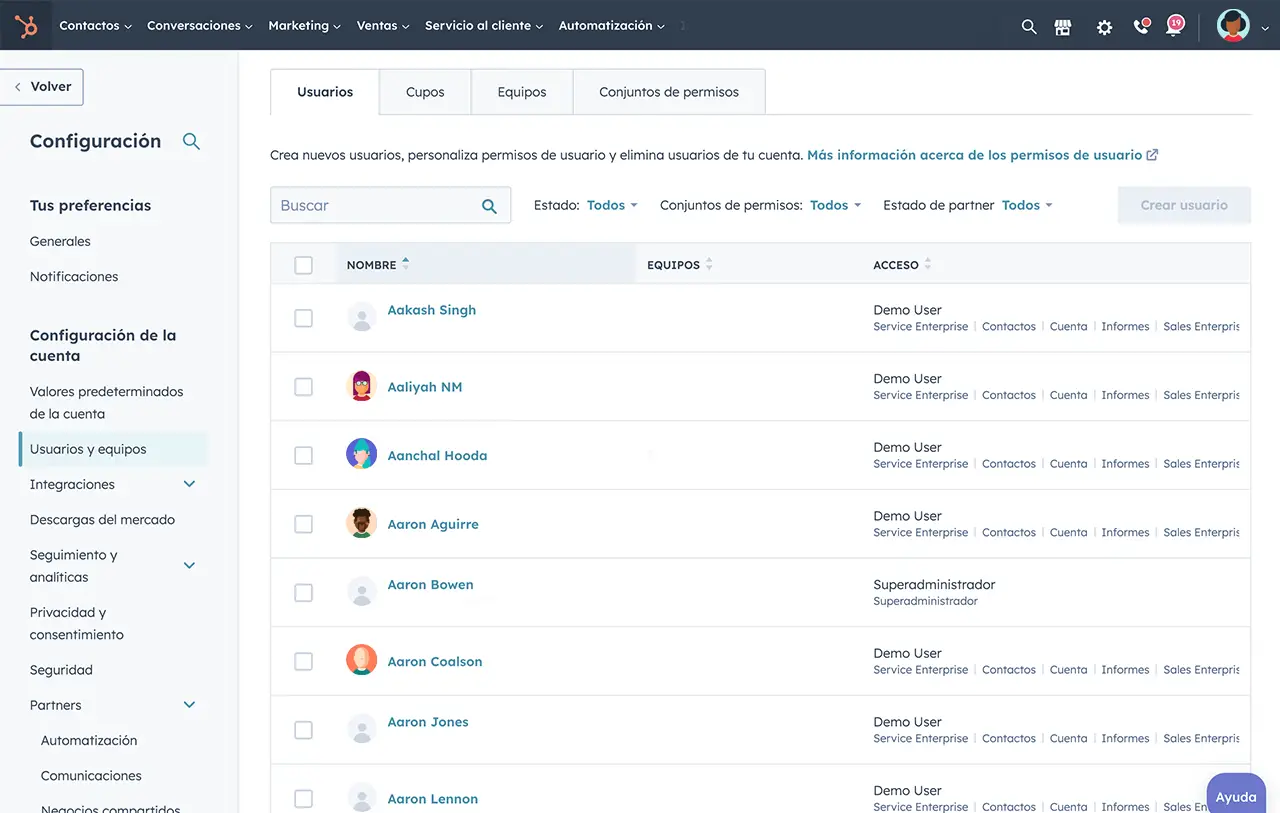Expand the Integraciones sidebar section
The image size is (1280, 813).
point(189,484)
